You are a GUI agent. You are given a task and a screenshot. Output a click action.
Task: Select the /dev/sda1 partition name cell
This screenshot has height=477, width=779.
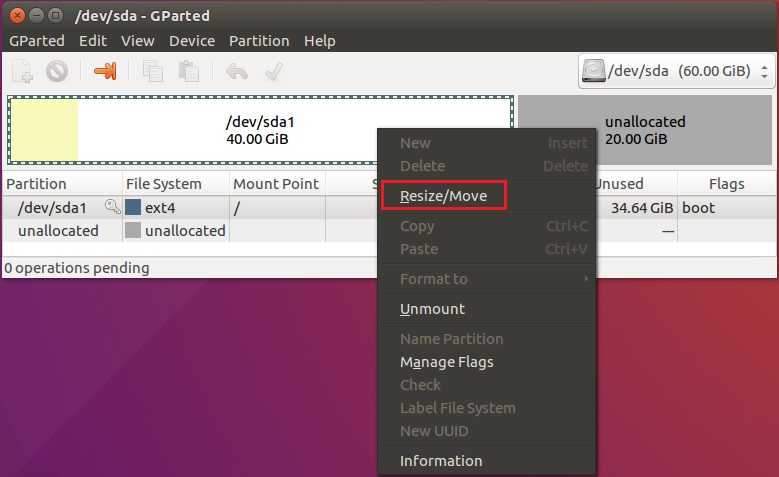52,208
